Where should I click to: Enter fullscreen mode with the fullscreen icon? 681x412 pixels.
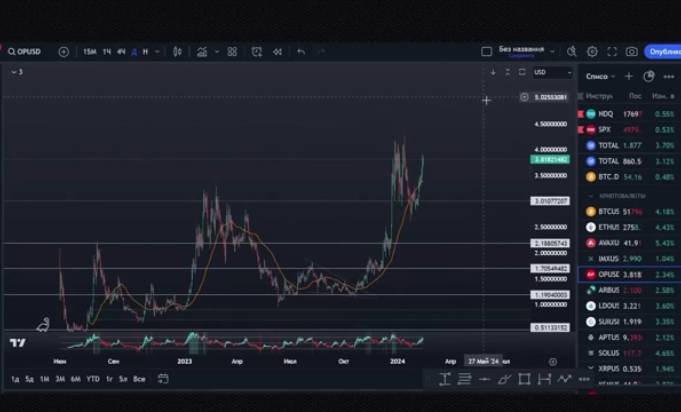[x=612, y=52]
